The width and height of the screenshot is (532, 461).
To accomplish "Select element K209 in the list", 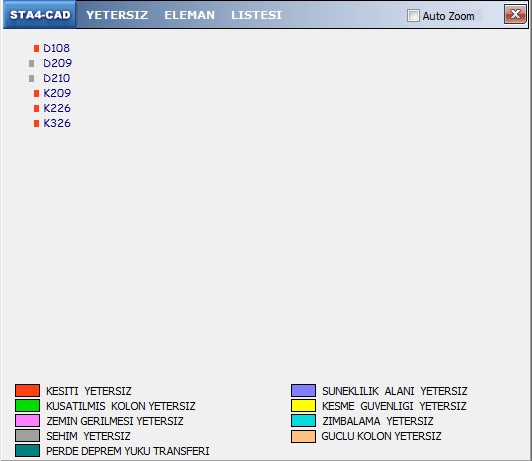I will click(x=57, y=93).
